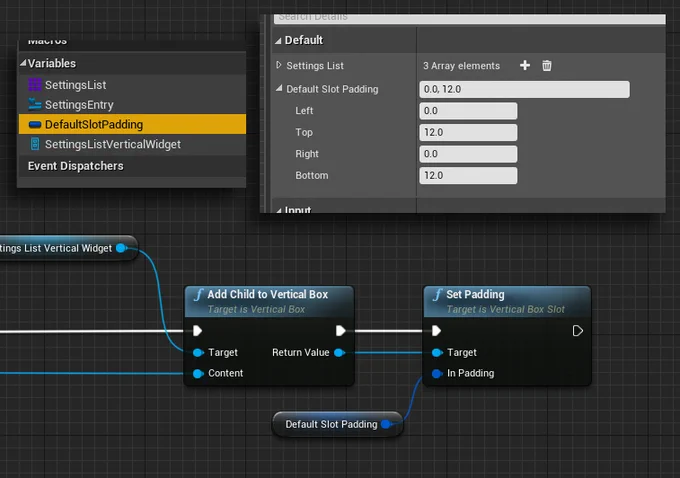Screen dimensions: 680x478
Task: Expand the Settings List array
Action: tap(278, 65)
